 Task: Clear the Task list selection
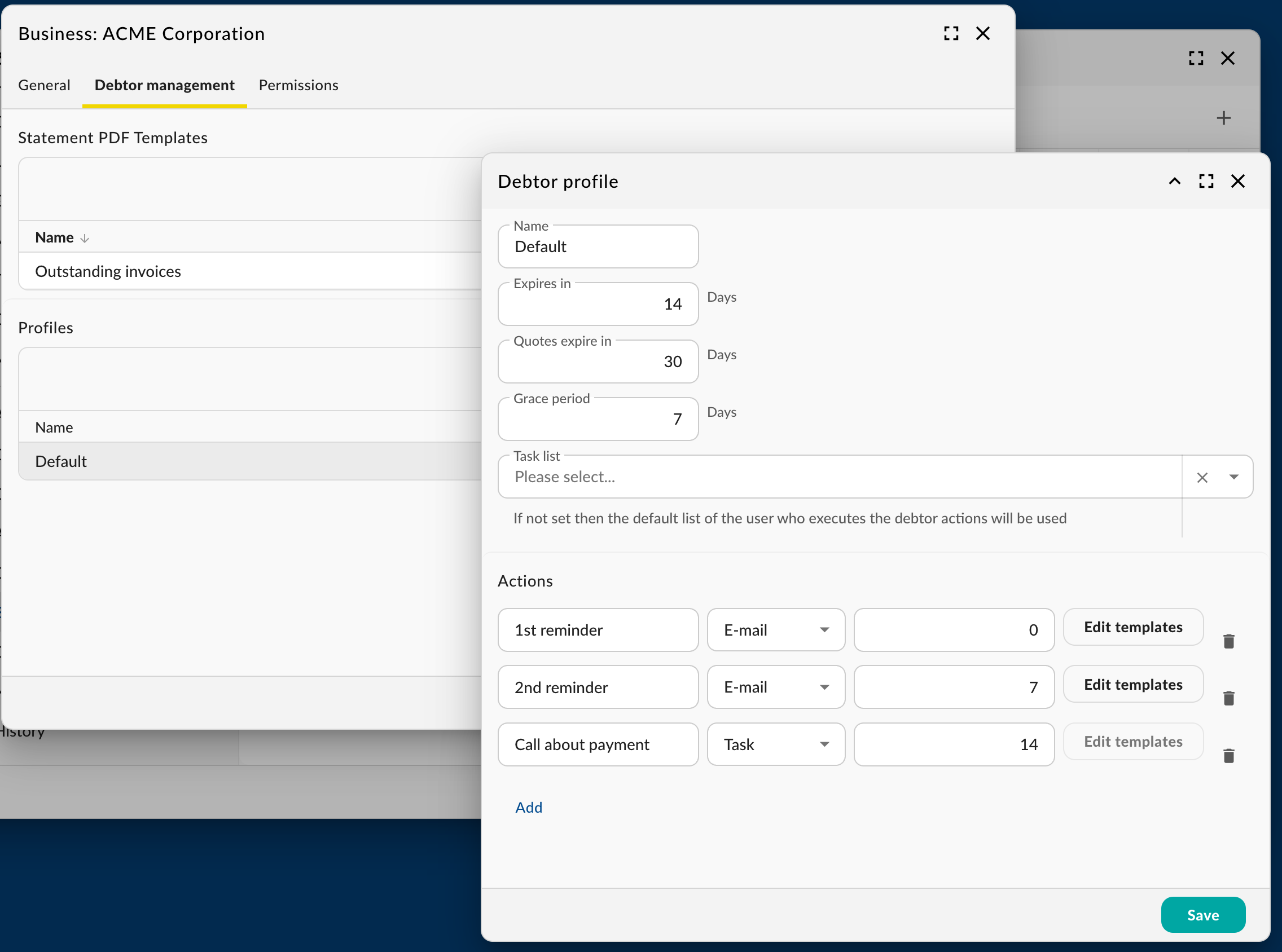coord(1202,477)
